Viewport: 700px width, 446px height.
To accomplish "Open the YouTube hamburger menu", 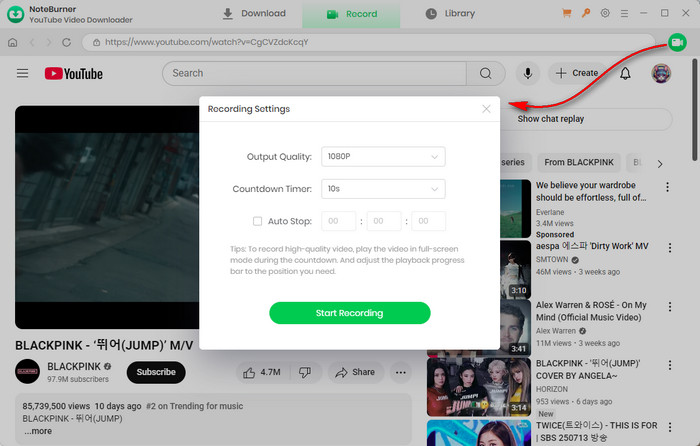I will point(22,73).
